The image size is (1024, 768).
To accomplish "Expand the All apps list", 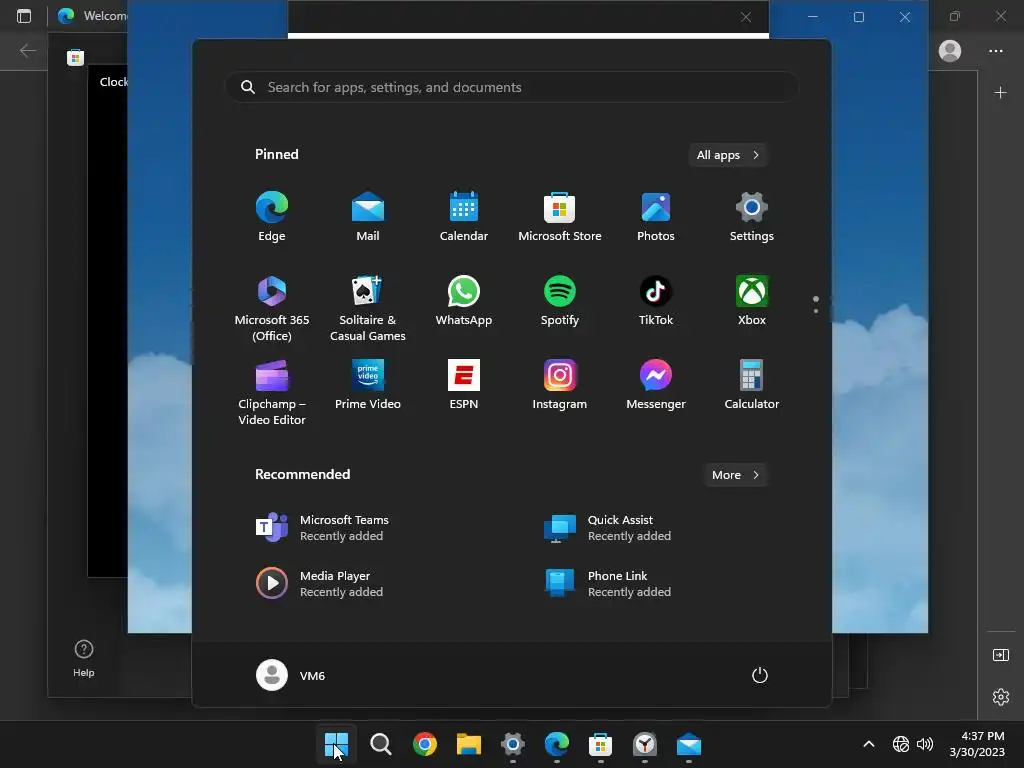I will click(728, 155).
